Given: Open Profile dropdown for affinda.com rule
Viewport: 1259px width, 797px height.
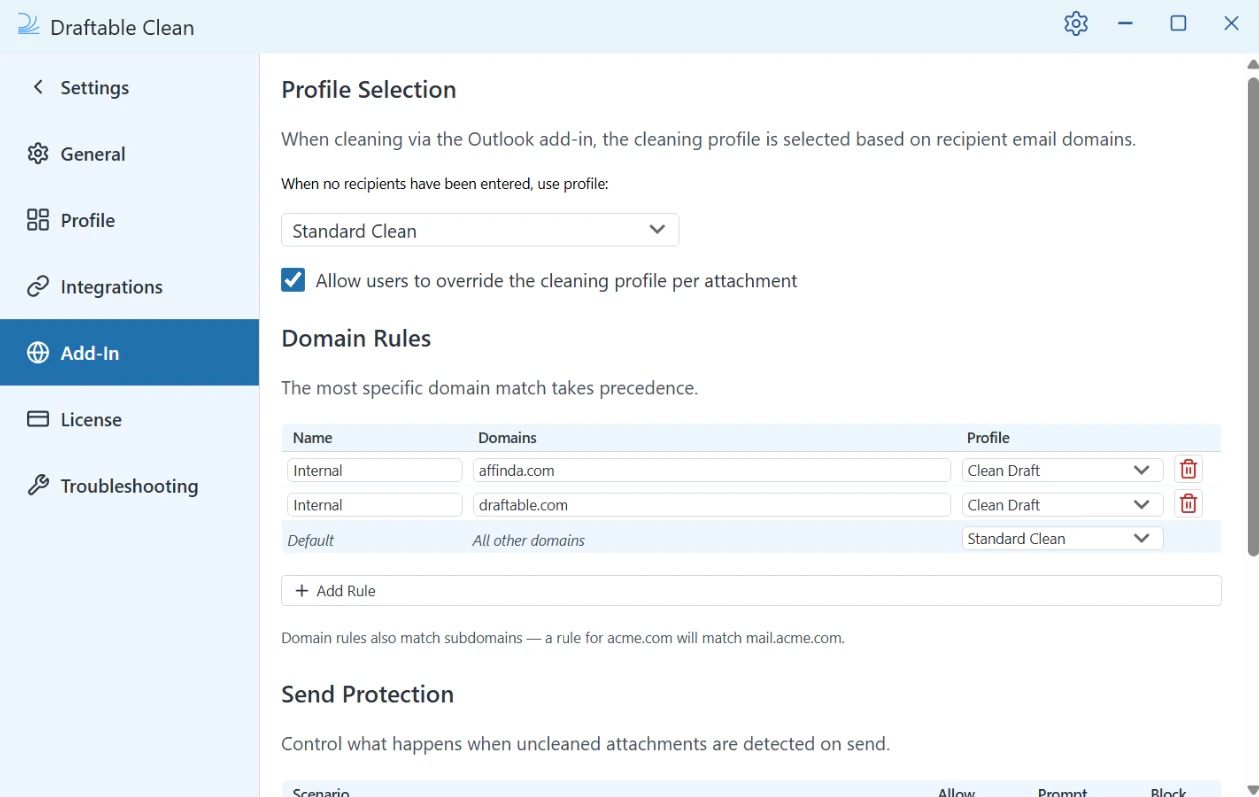Looking at the screenshot, I should pos(1062,470).
